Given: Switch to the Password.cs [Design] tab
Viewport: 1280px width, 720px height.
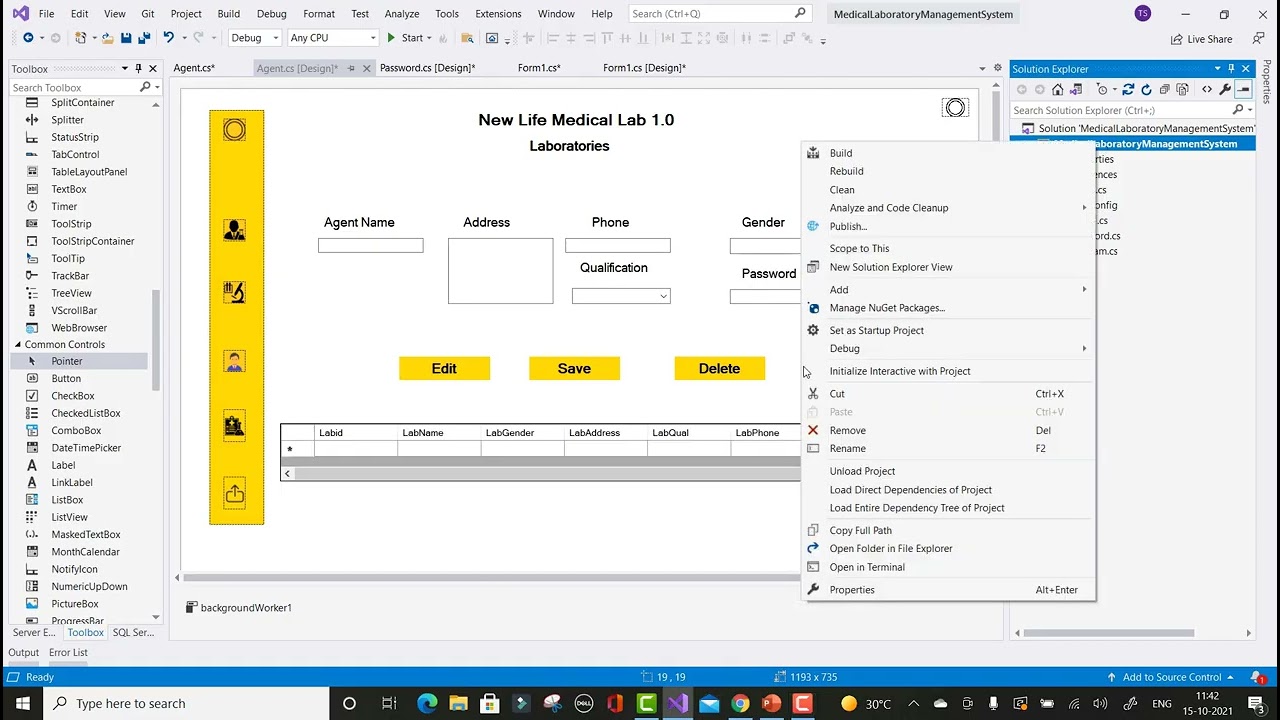Looking at the screenshot, I should click(427, 68).
